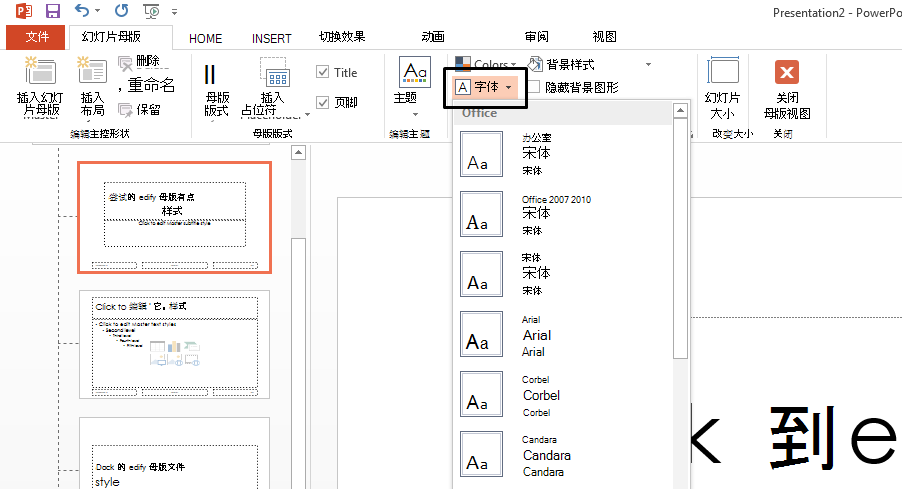902x489 pixels.
Task: Switch to the HOME tab
Action: coord(205,39)
